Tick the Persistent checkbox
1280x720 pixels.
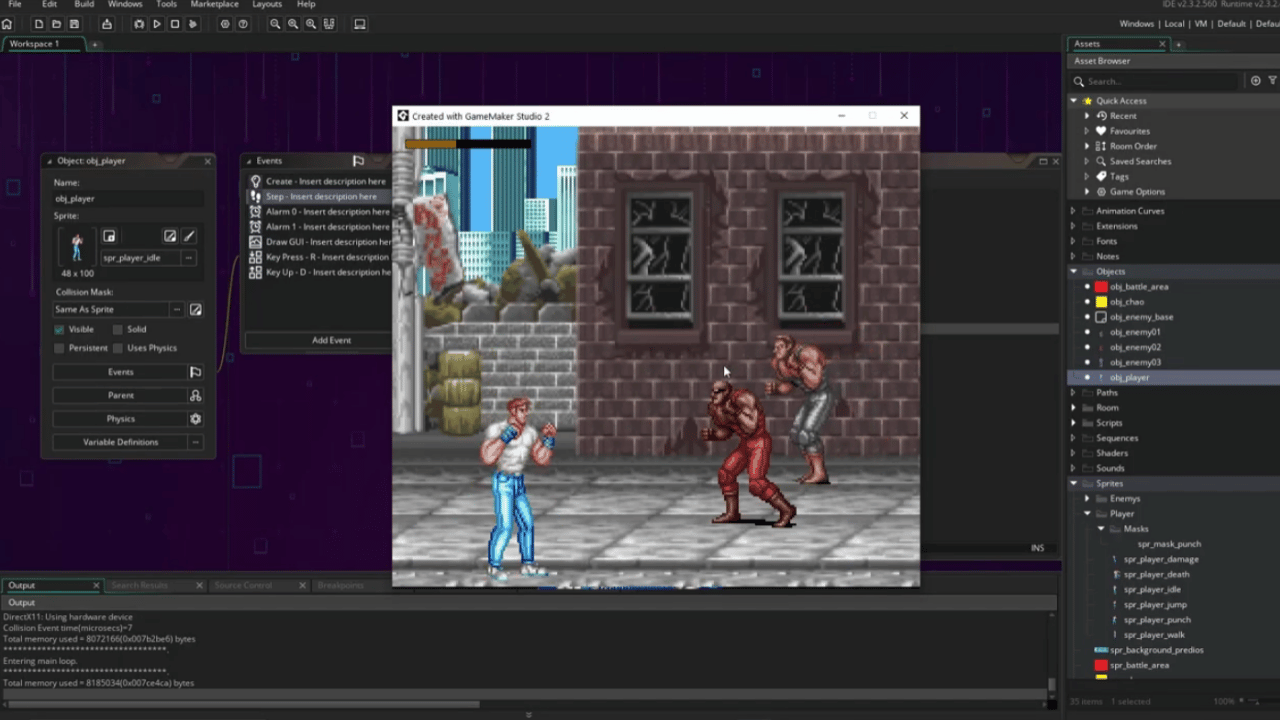tap(59, 348)
